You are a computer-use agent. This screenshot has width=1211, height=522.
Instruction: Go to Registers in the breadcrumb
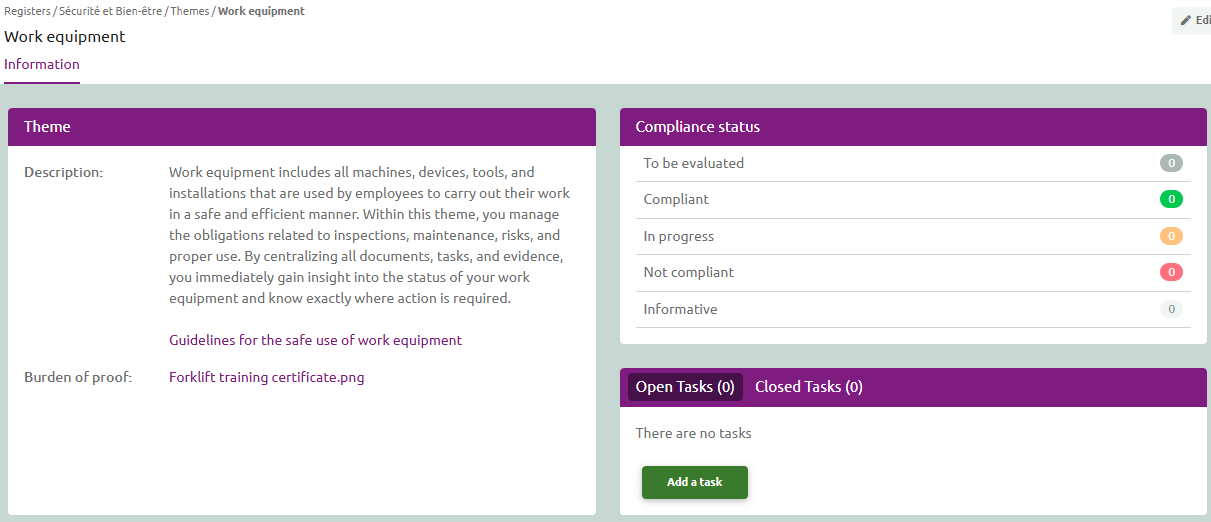click(27, 11)
